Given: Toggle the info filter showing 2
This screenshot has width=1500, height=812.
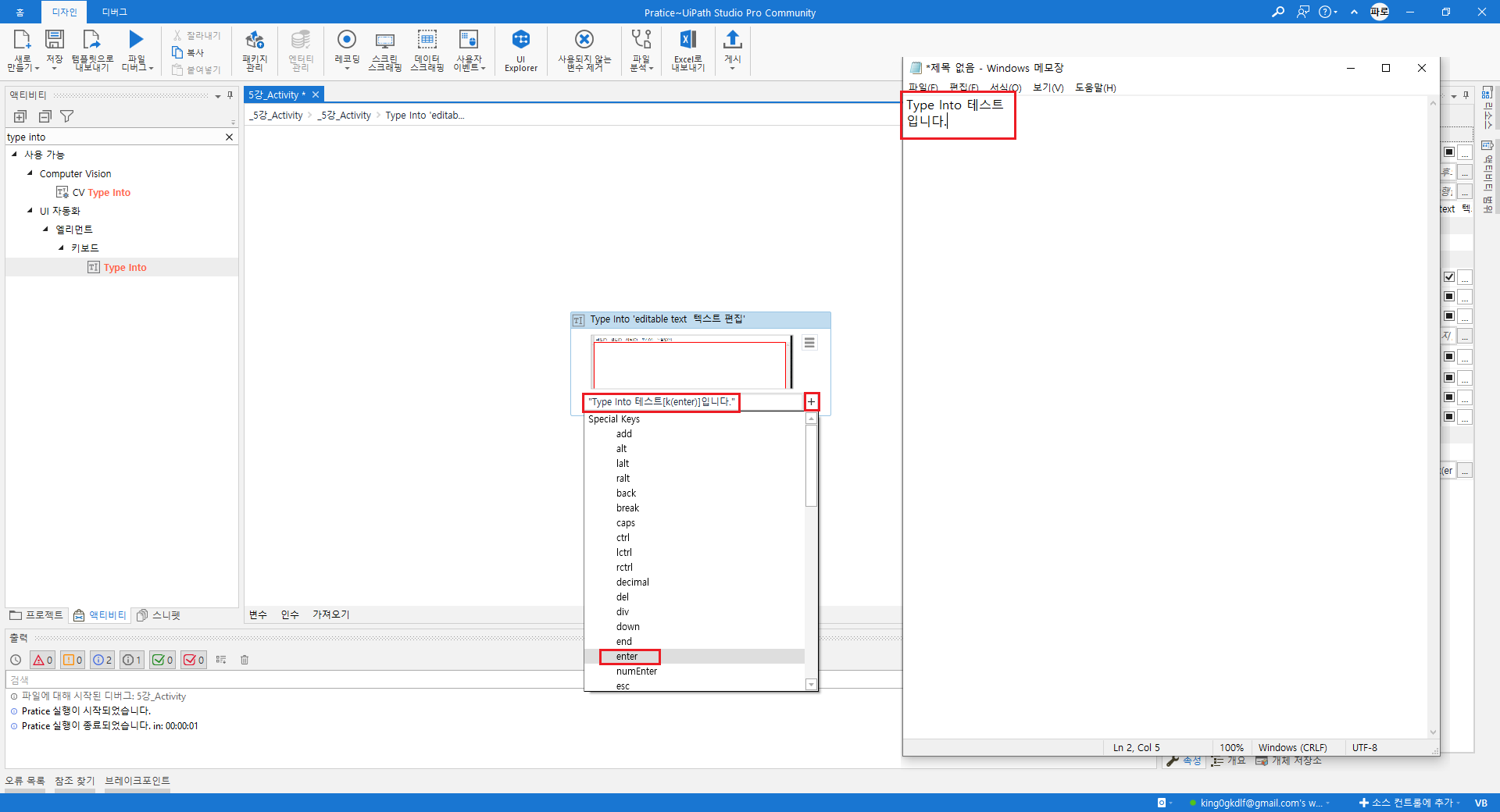Looking at the screenshot, I should coord(102,660).
